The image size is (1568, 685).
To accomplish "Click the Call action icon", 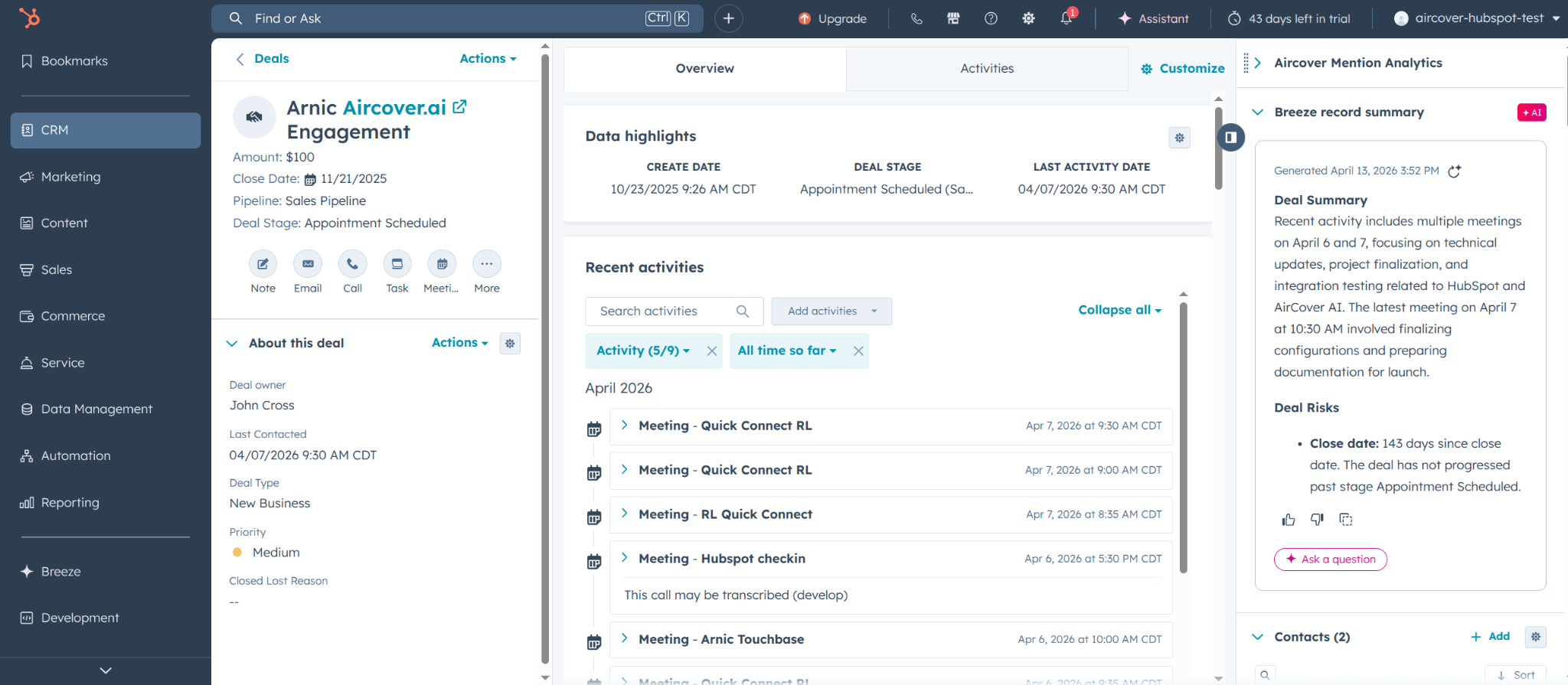I will [352, 264].
